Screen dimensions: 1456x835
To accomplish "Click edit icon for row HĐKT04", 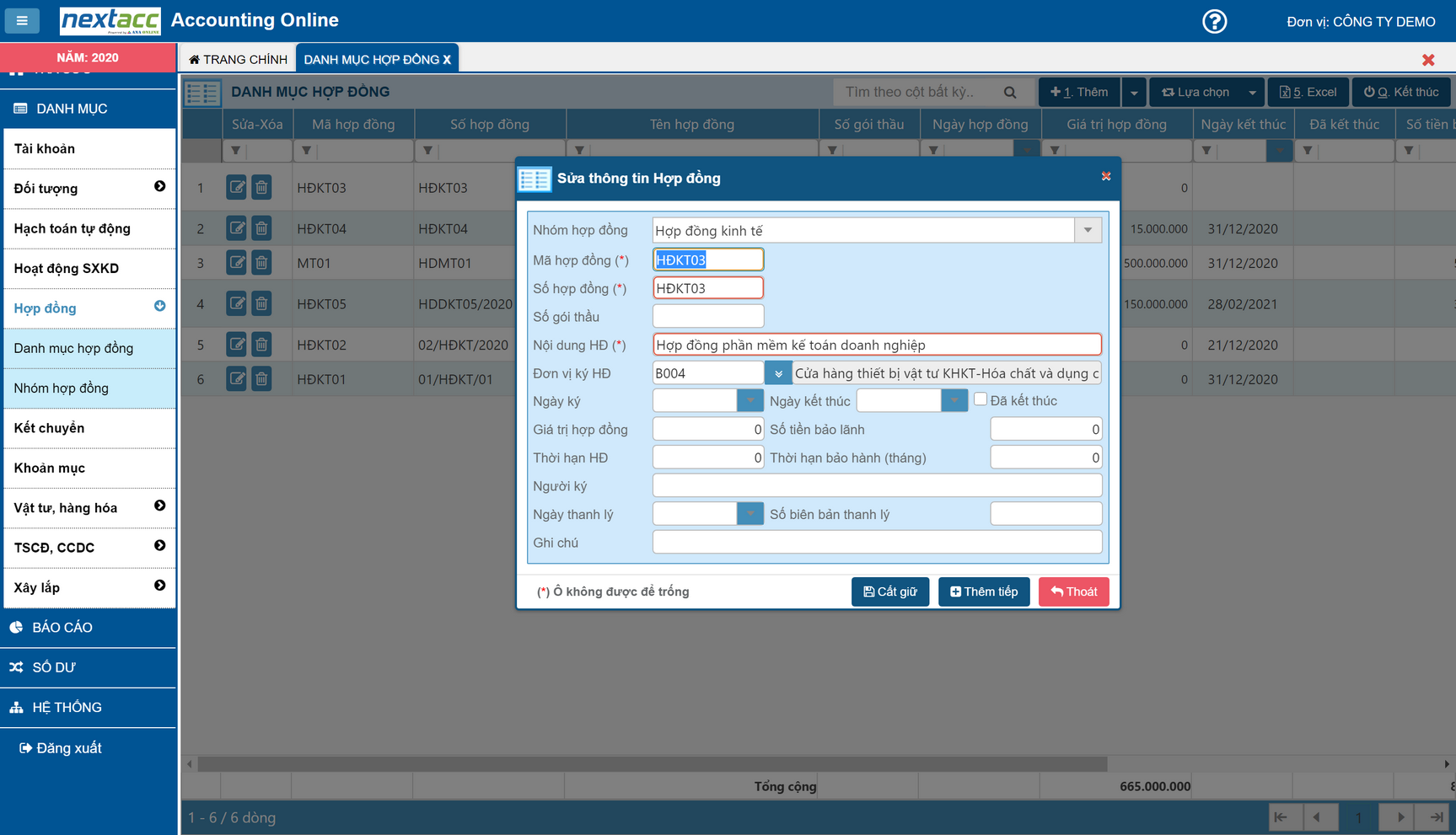I will (236, 228).
